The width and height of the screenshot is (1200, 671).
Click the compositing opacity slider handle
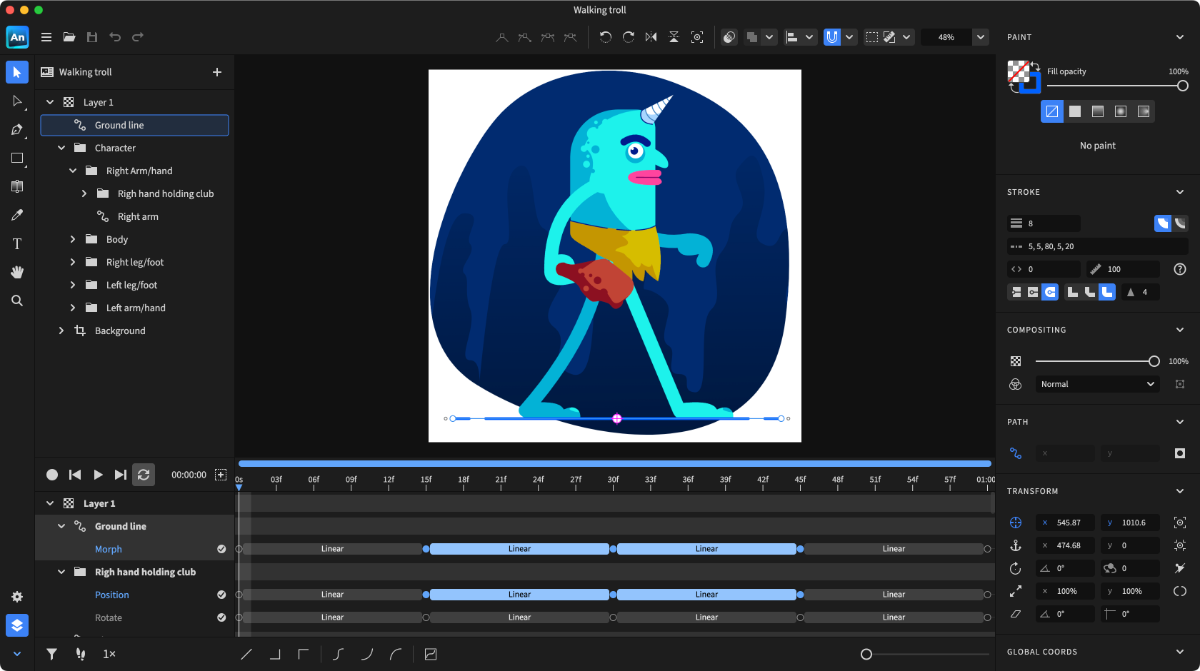click(x=1154, y=361)
